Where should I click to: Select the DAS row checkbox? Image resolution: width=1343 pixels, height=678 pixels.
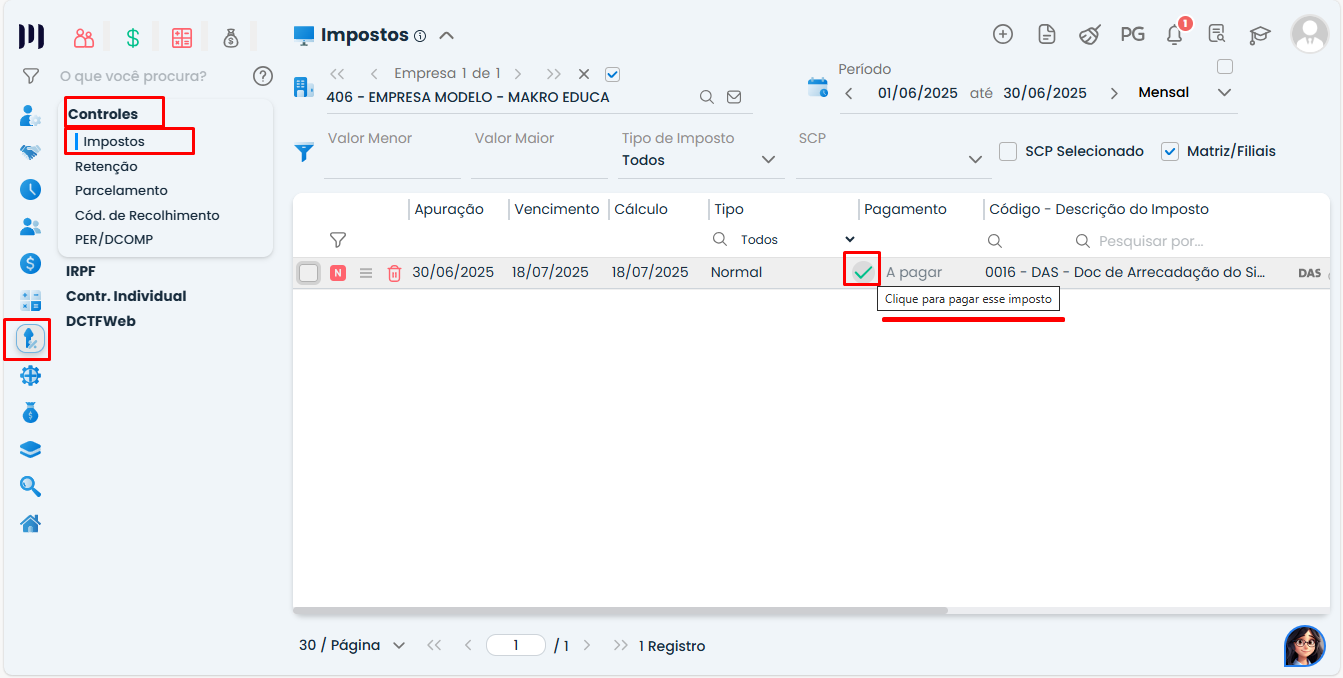(309, 273)
